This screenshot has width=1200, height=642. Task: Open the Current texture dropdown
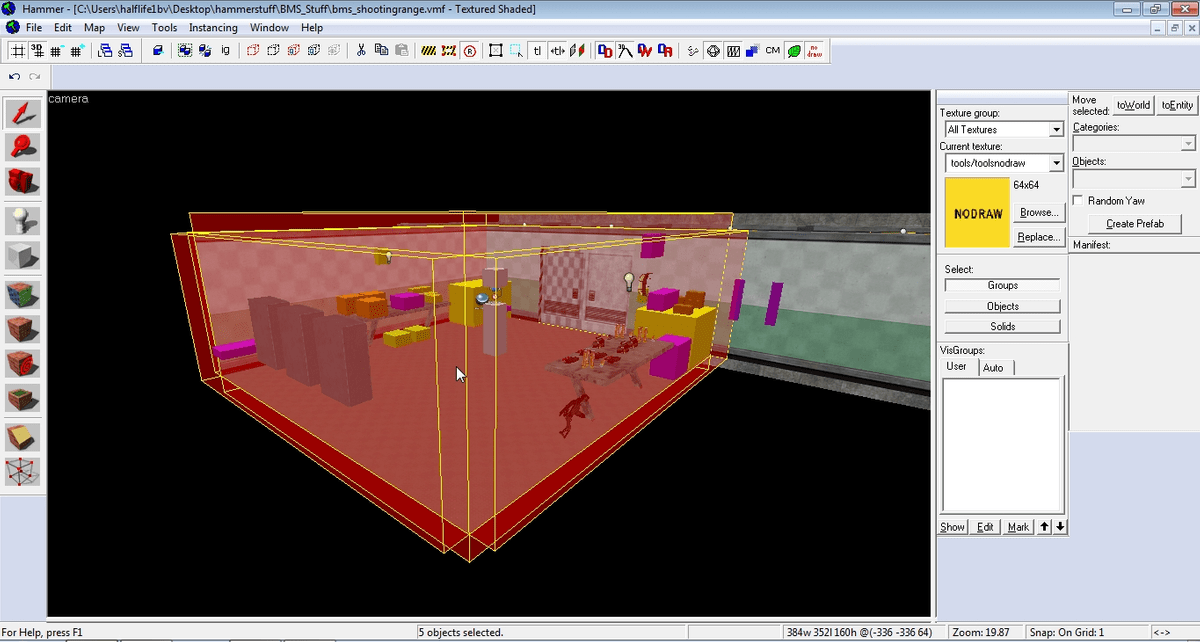point(1056,163)
